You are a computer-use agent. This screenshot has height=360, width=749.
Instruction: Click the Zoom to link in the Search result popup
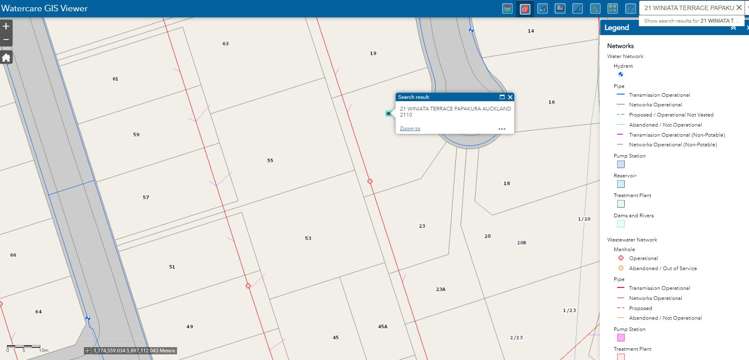410,128
